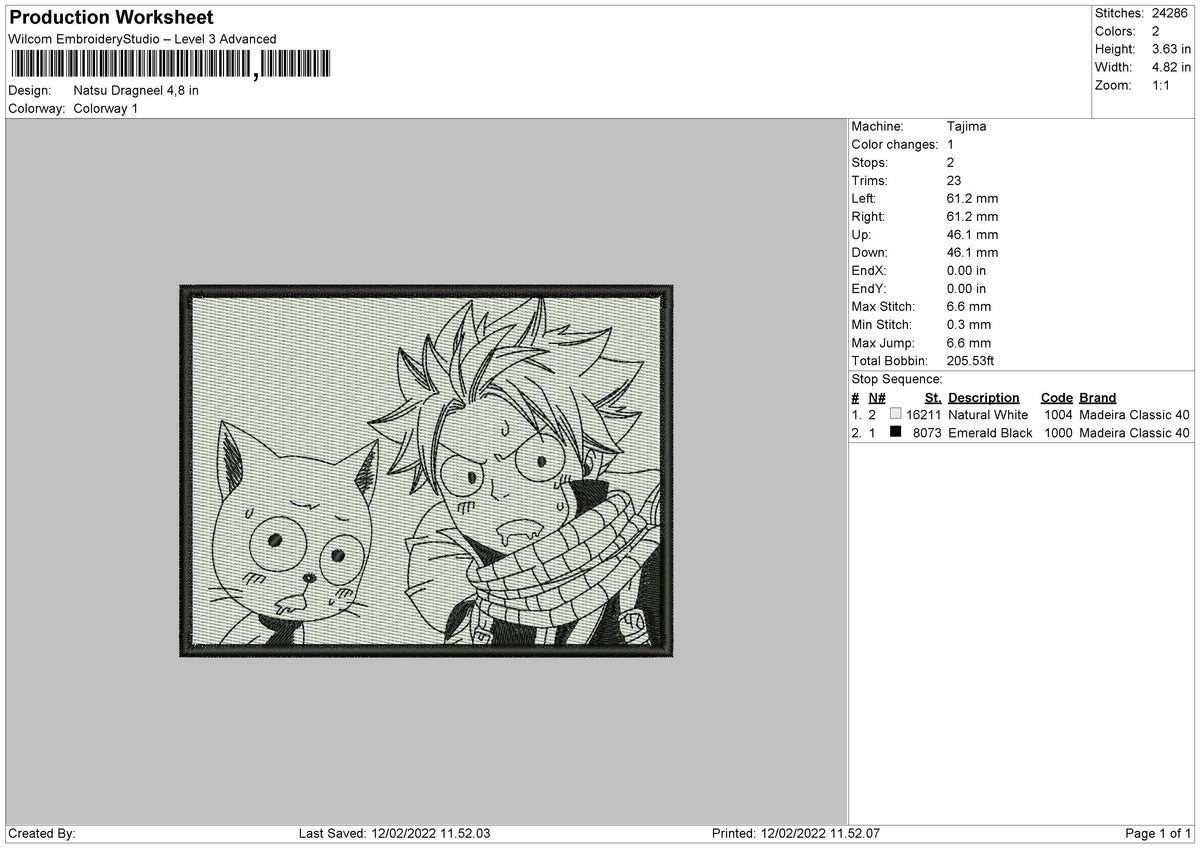Viewport: 1200px width, 848px height.
Task: Click the barcode under the software name
Action: 172,65
